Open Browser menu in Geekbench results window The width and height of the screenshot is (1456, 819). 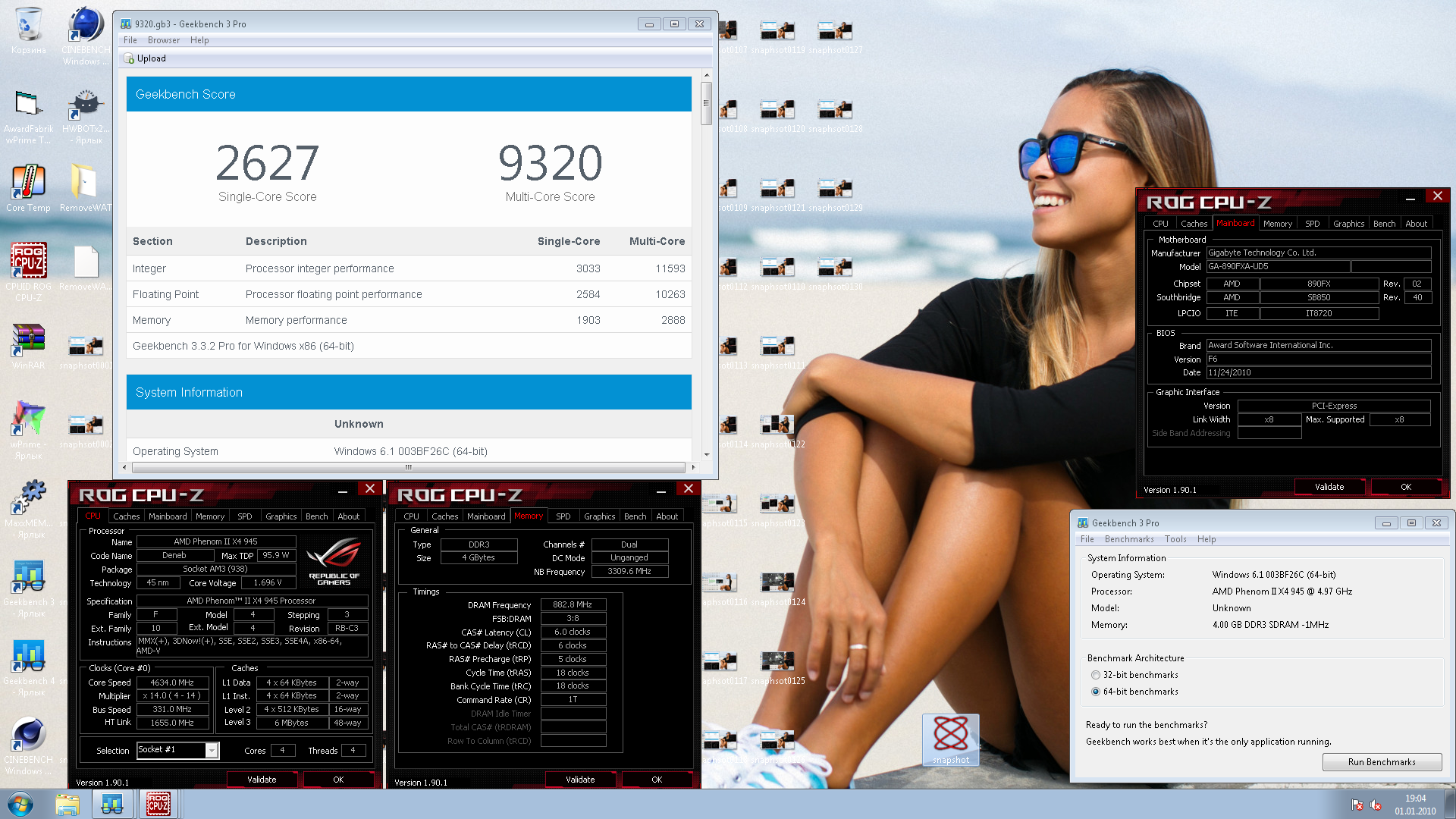[x=164, y=40]
